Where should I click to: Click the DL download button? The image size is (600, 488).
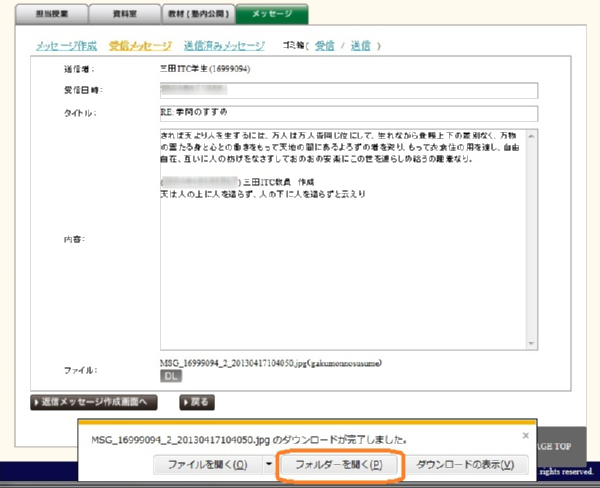click(171, 376)
